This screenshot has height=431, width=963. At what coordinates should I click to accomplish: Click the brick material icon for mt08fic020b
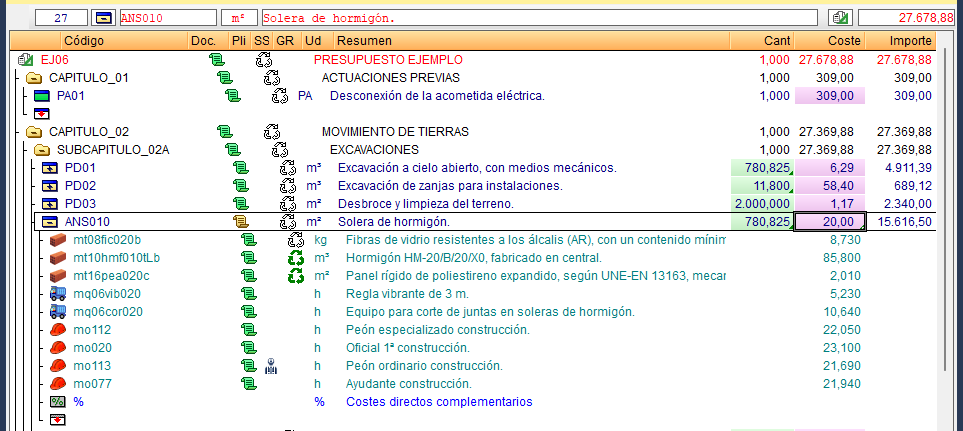tap(58, 240)
